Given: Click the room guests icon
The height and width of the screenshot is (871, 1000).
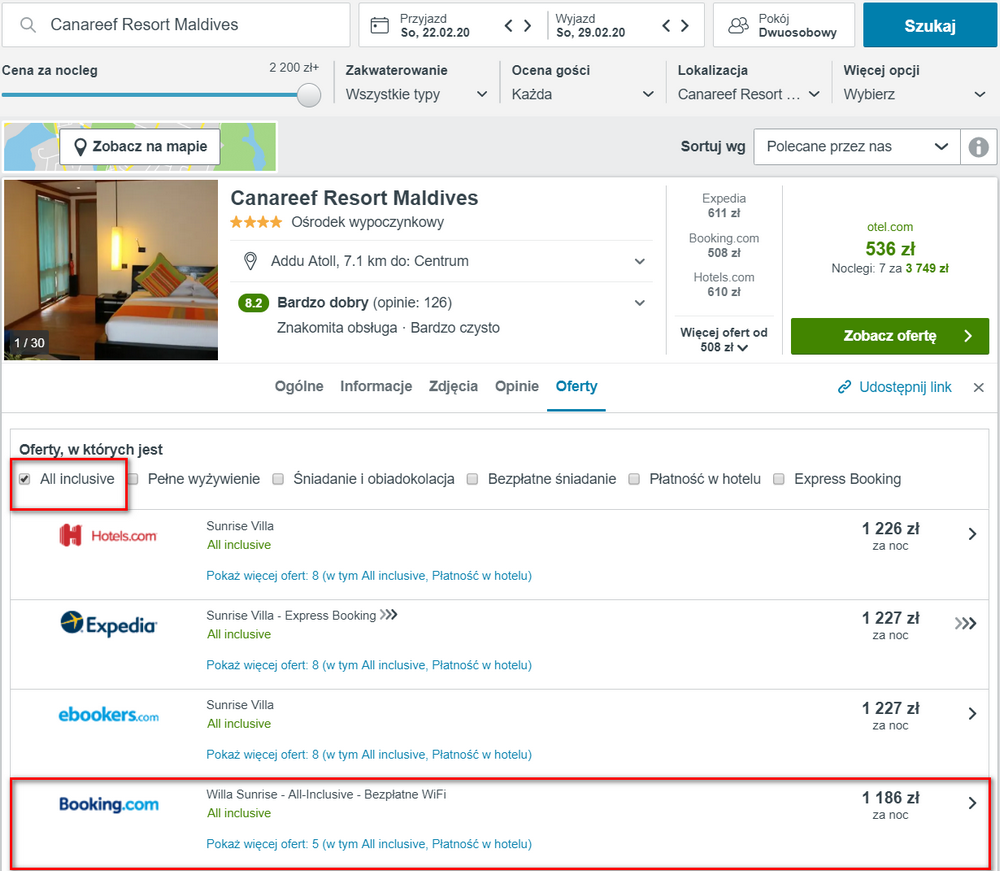Looking at the screenshot, I should 739,26.
